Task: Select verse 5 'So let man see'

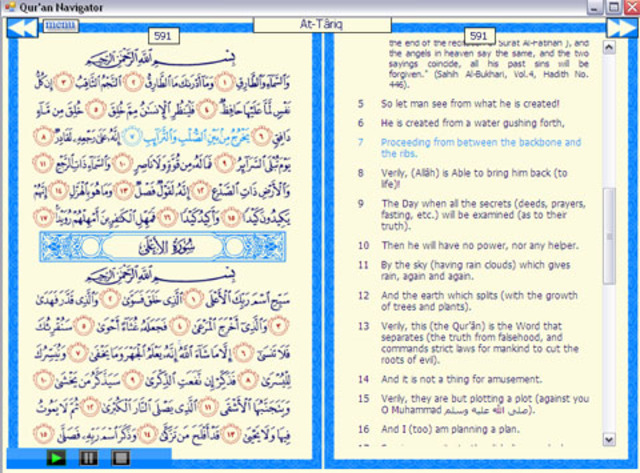Action: (470, 104)
